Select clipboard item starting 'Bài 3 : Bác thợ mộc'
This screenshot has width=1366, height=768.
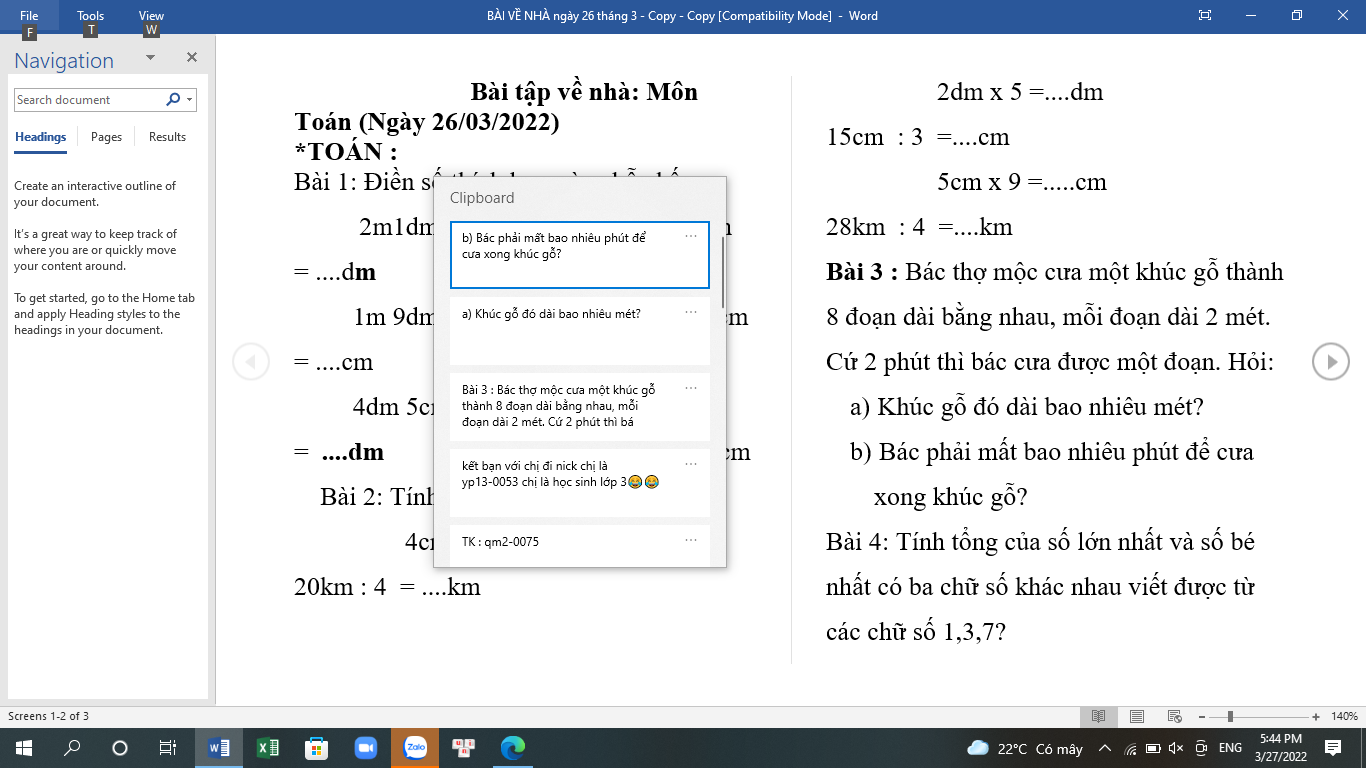pyautogui.click(x=579, y=406)
